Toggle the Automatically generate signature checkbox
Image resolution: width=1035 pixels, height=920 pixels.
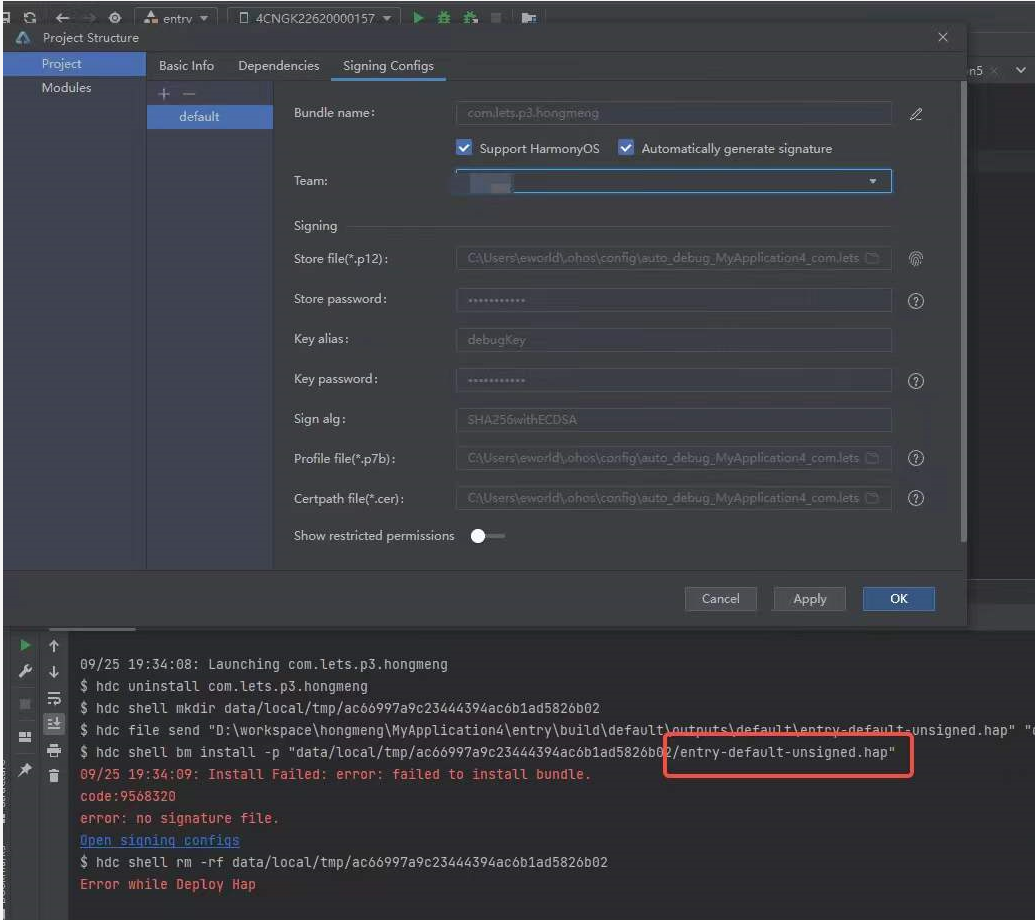626,148
